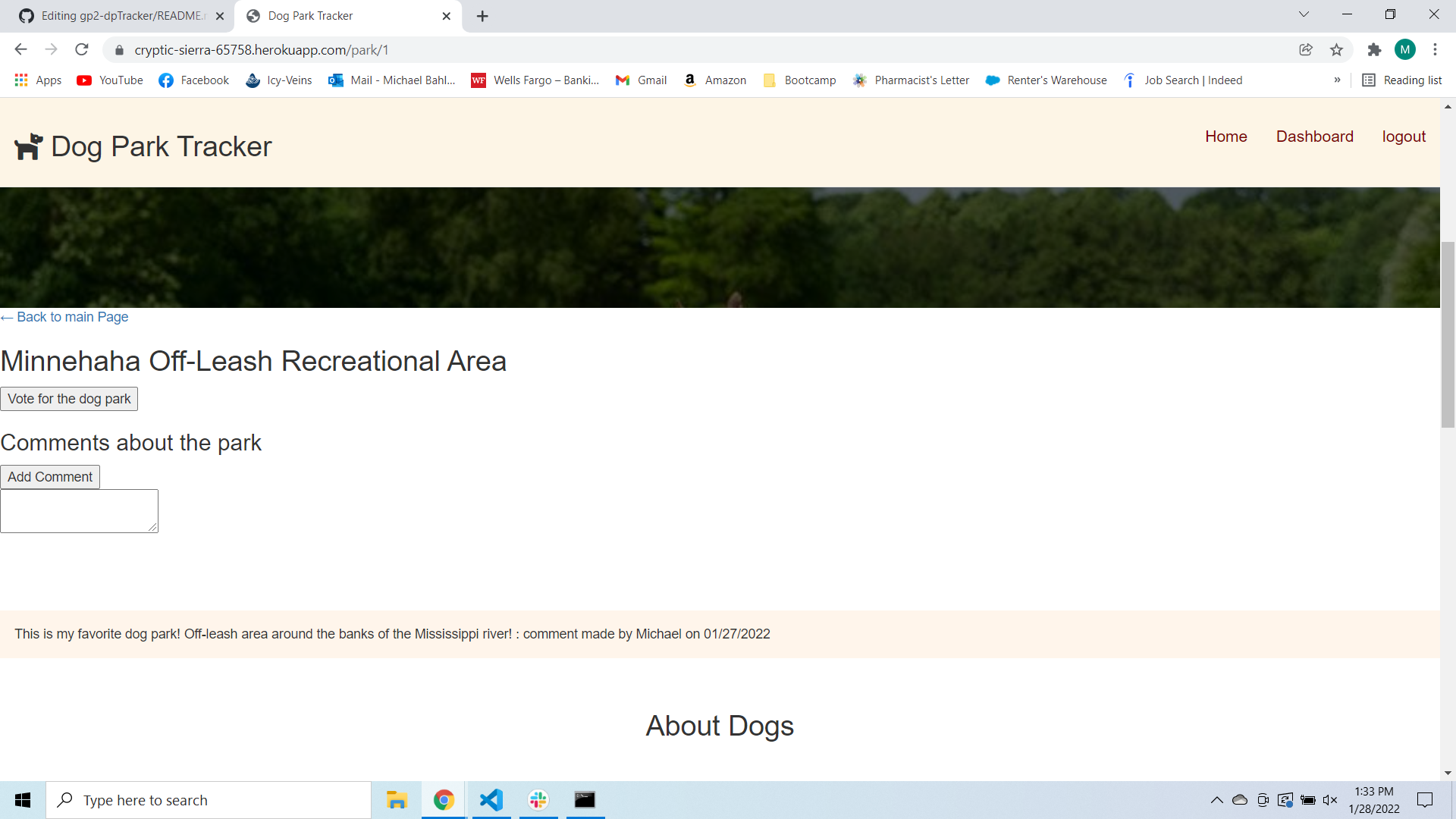Screen dimensions: 1456x819
Task: Open Slack from the taskbar
Action: click(538, 800)
